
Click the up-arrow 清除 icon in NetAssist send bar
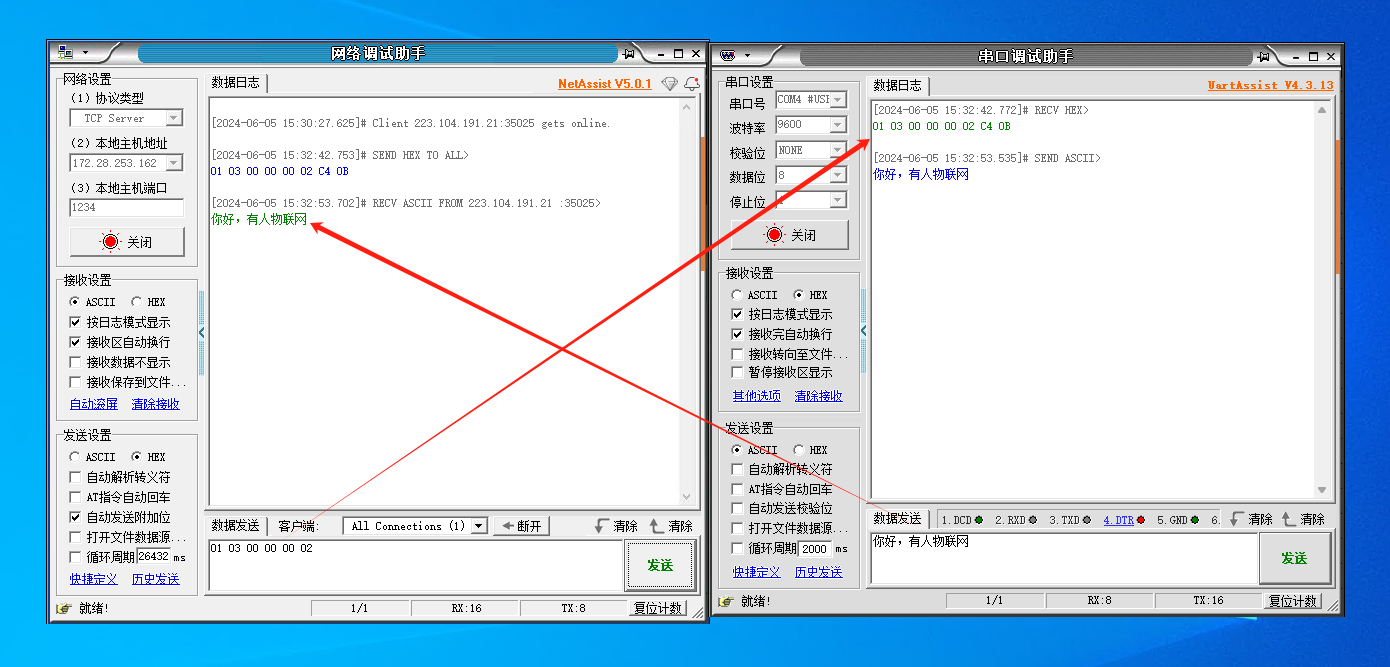click(x=656, y=526)
